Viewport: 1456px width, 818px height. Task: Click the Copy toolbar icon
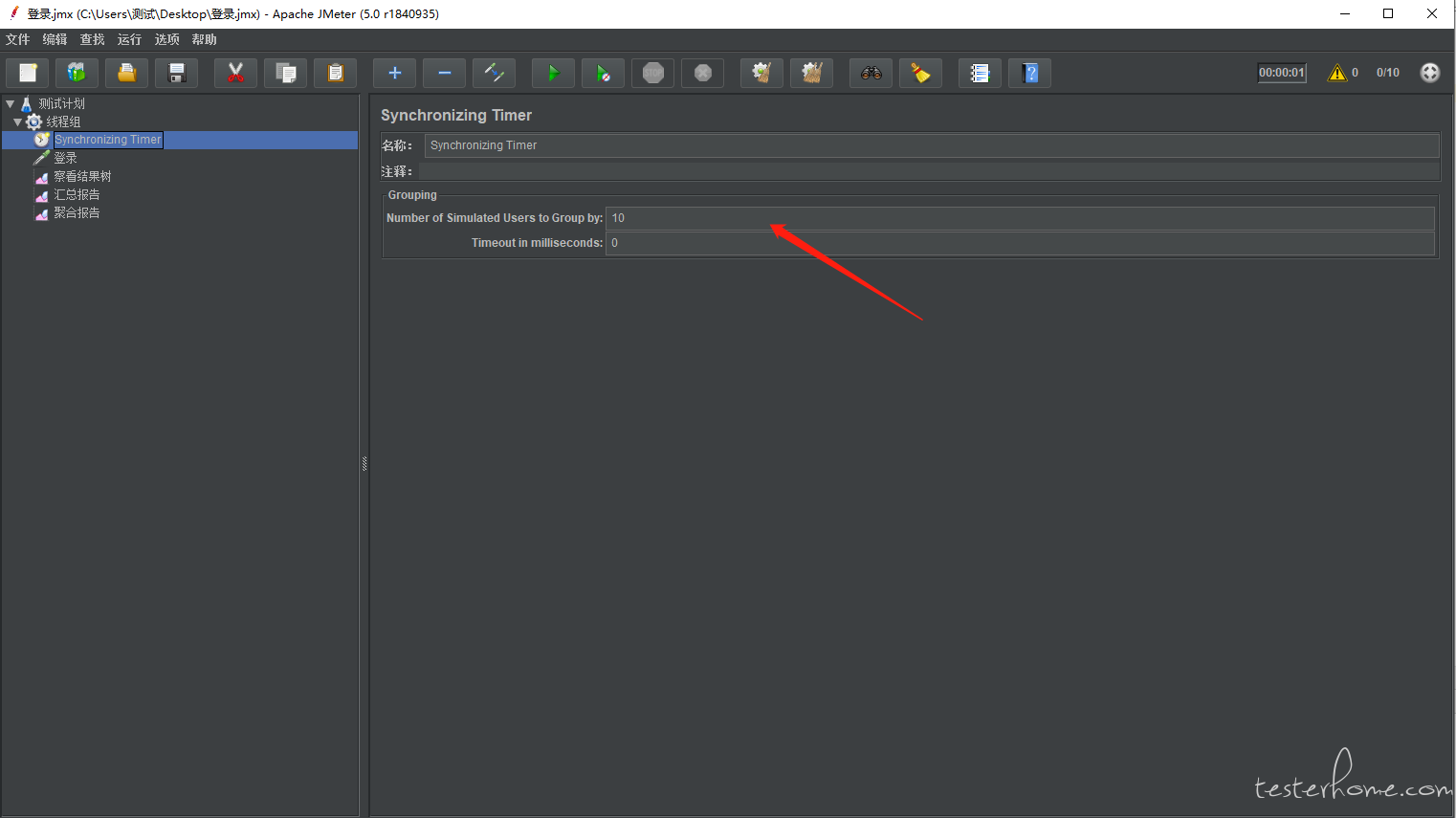coord(285,73)
